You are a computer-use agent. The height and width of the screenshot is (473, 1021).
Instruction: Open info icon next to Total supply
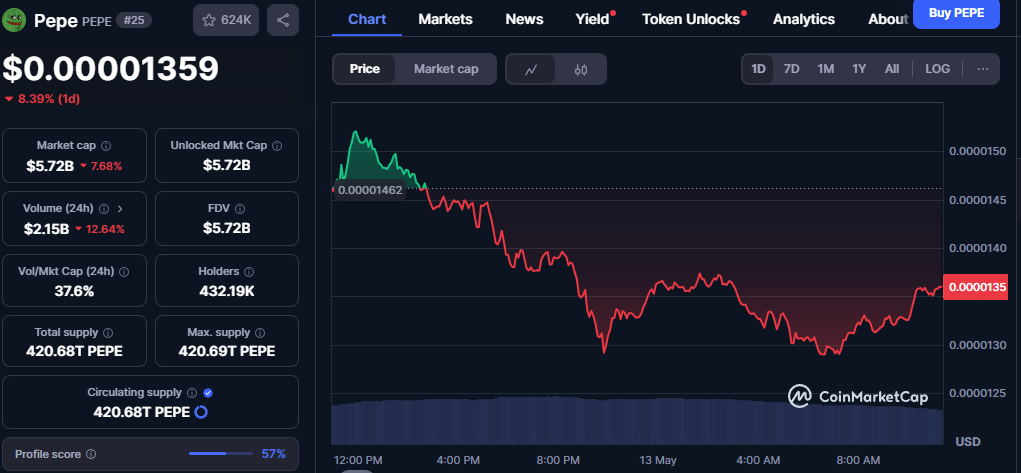[x=108, y=332]
